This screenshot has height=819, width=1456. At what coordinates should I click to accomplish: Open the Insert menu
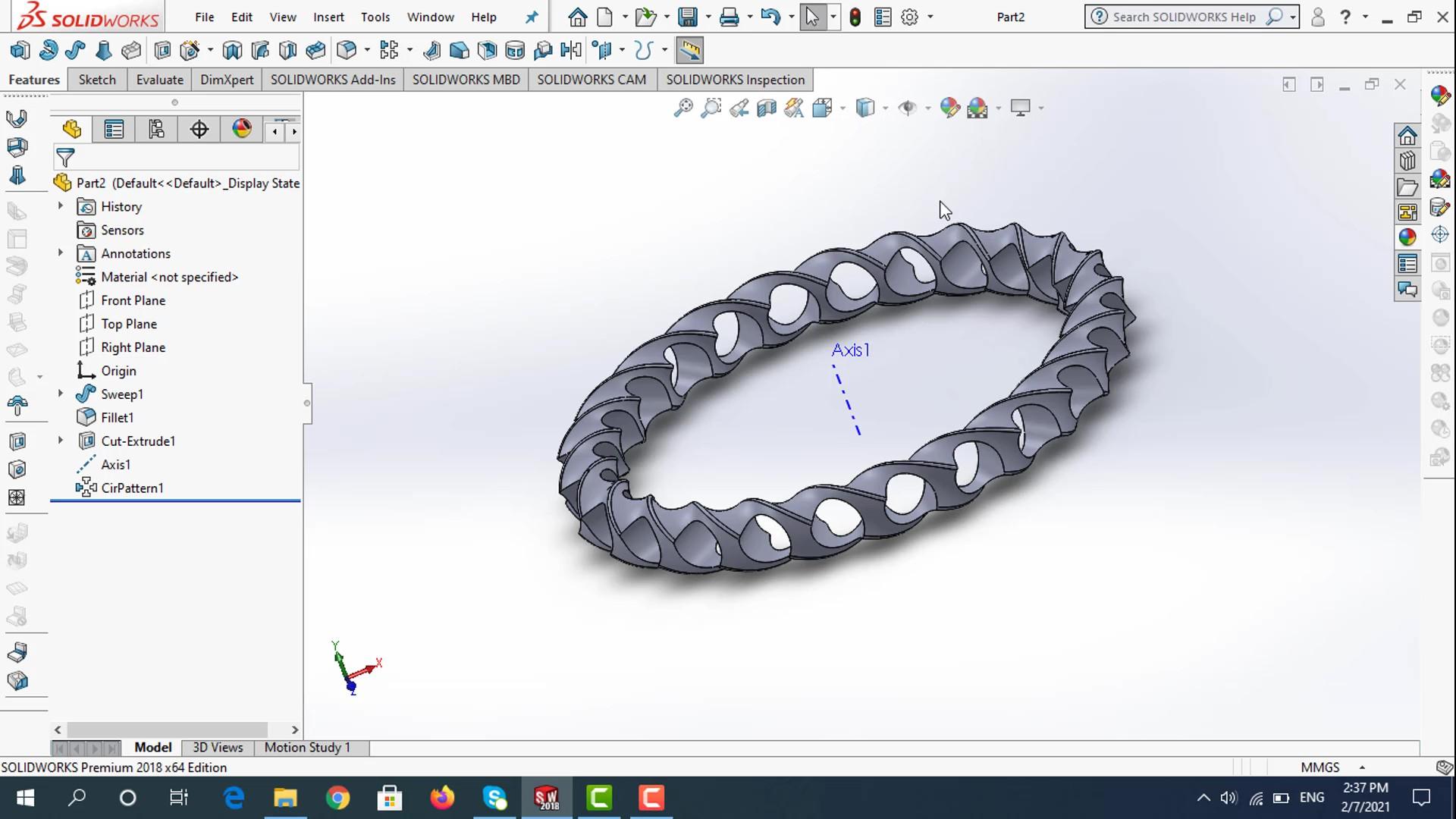click(328, 17)
